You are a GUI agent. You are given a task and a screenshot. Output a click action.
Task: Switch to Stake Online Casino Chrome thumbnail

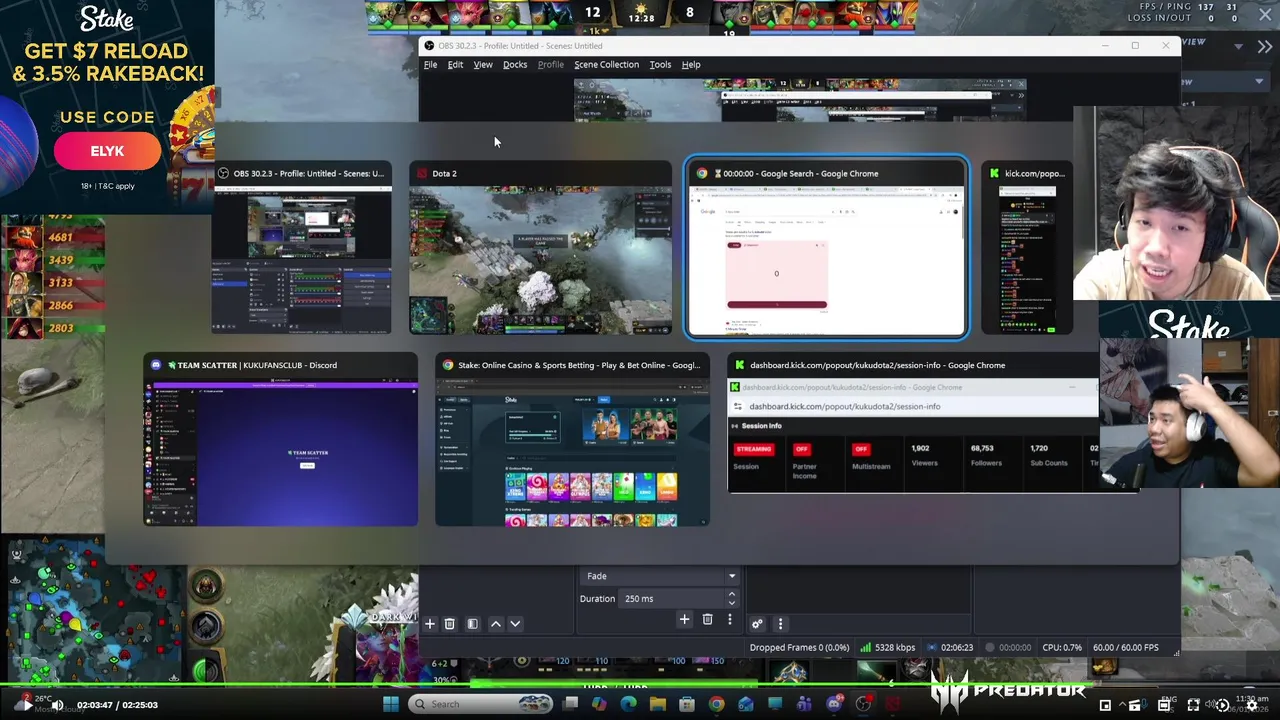pyautogui.click(x=572, y=439)
